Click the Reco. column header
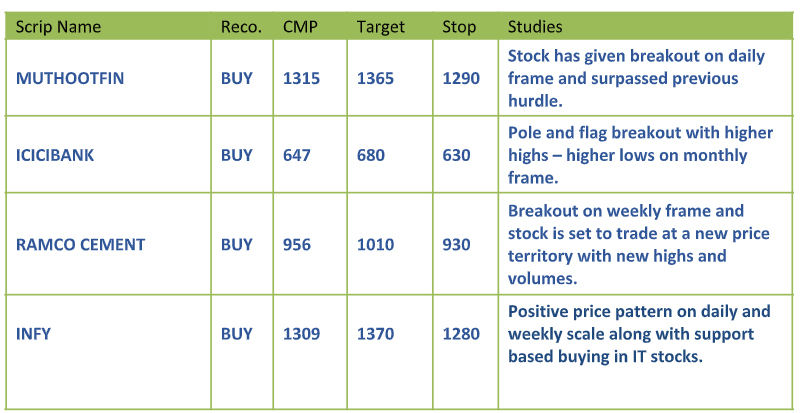Screen dimensions: 801x413 241,26
